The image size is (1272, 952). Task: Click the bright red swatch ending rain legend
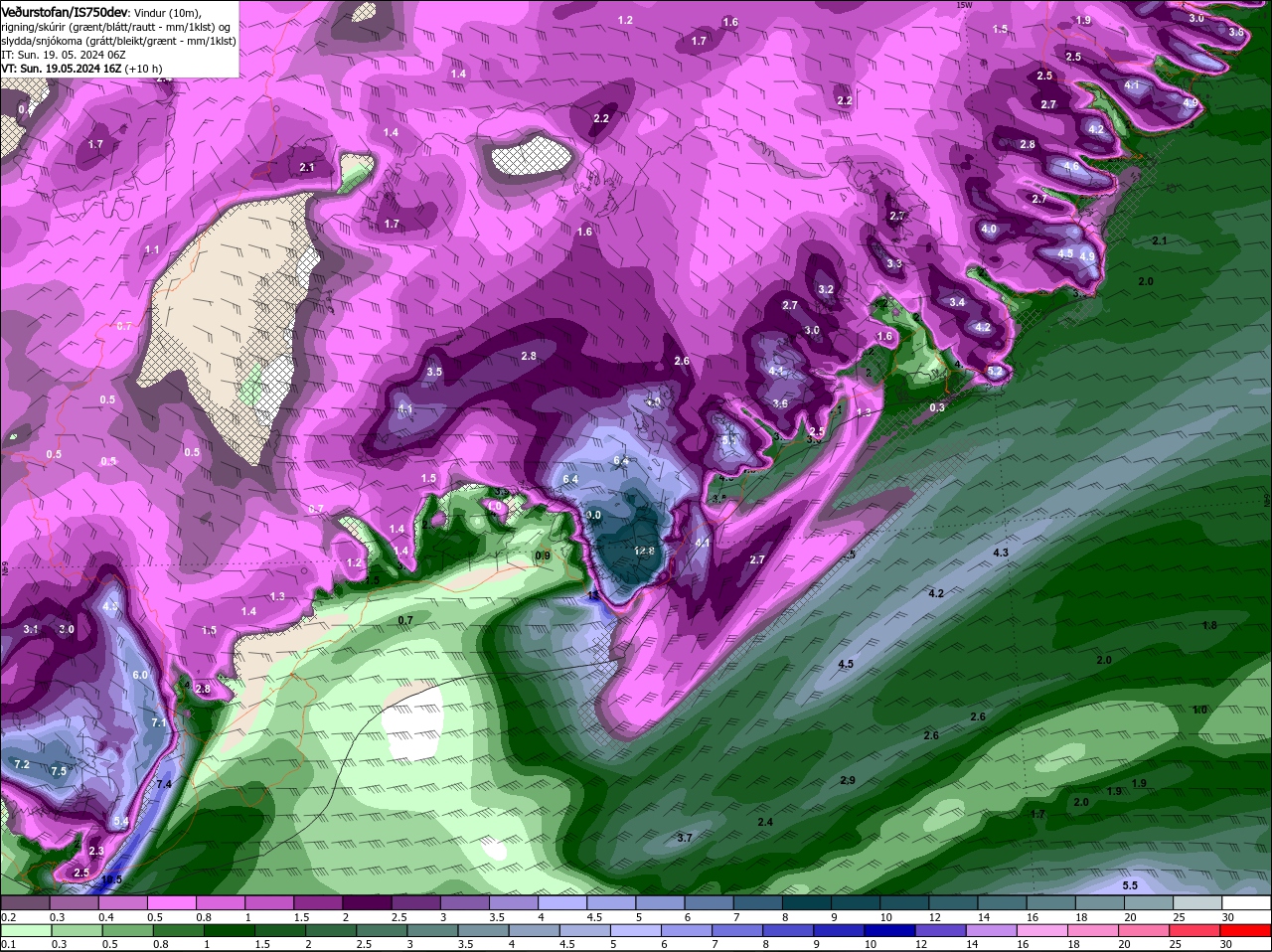pos(1246,931)
